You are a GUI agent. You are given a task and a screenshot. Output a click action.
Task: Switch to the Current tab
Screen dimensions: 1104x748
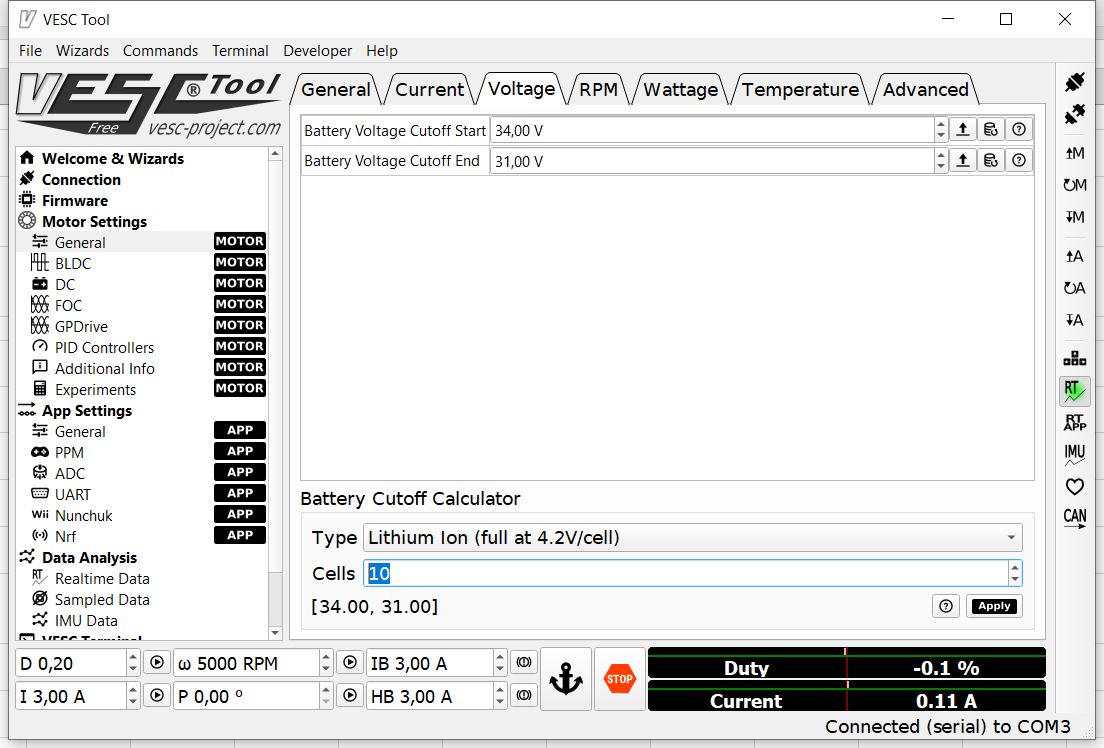(x=429, y=89)
